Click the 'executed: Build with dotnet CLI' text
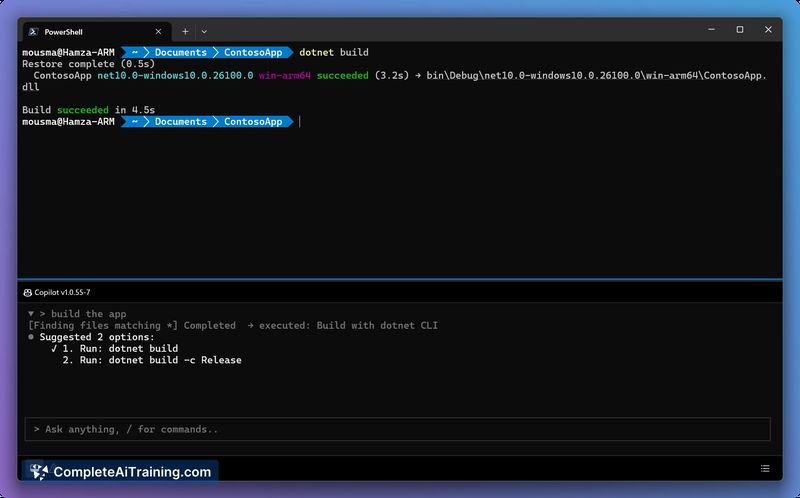Screen dimensions: 800x498 tap(348, 326)
